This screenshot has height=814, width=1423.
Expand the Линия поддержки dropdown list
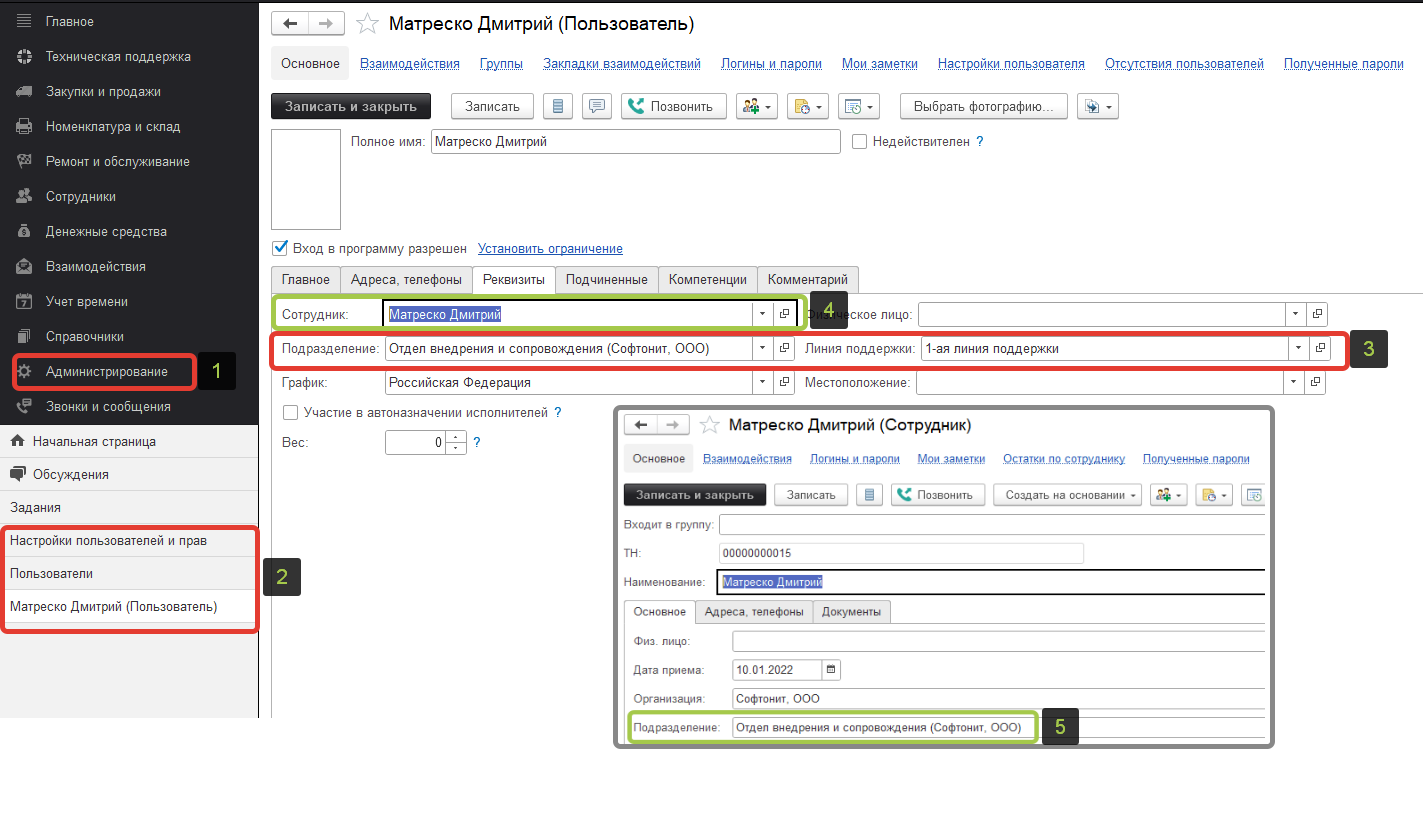point(1298,349)
